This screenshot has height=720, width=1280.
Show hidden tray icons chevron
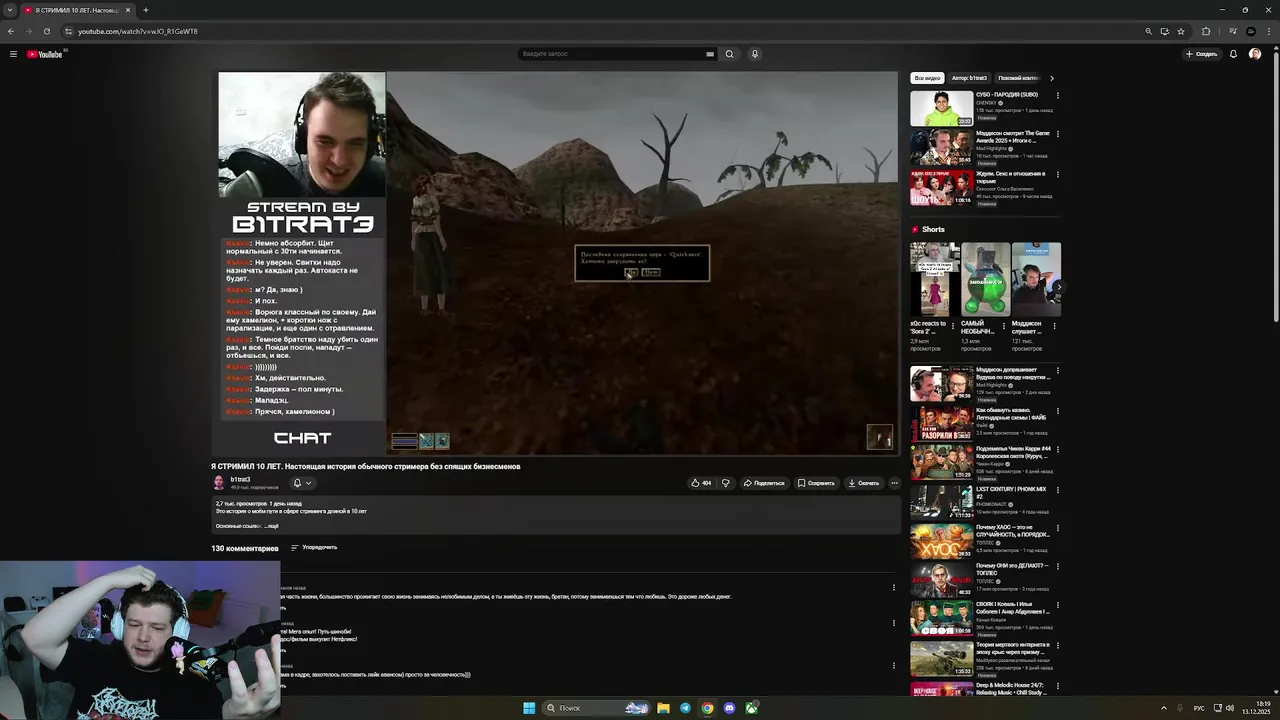pyautogui.click(x=1163, y=708)
